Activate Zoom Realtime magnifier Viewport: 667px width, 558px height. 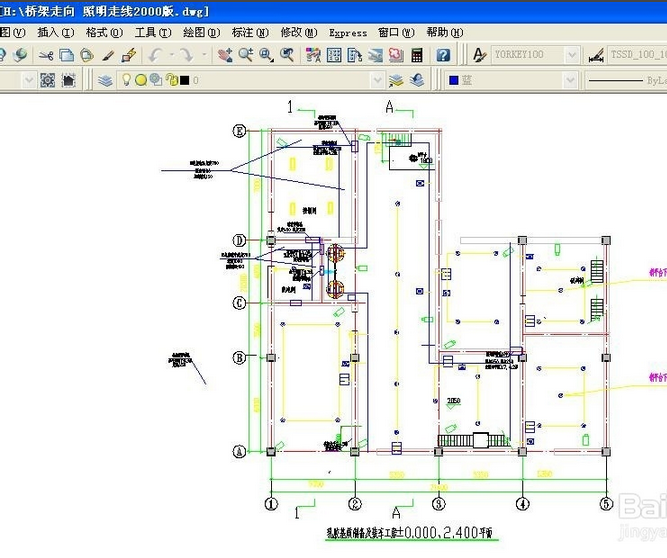[246, 55]
